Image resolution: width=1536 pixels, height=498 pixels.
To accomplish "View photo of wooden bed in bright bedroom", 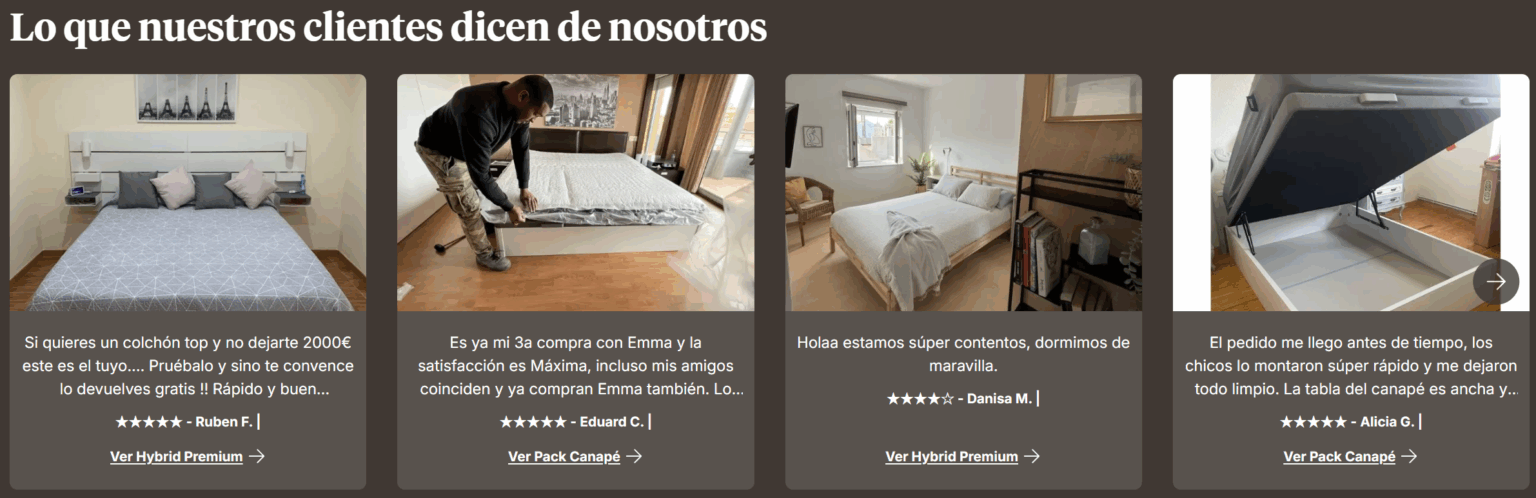I will (x=963, y=192).
